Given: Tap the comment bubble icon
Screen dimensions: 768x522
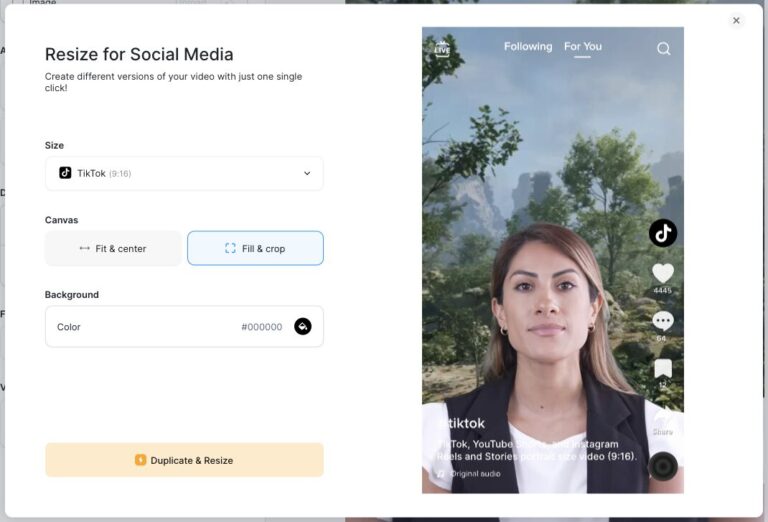Looking at the screenshot, I should 662,321.
